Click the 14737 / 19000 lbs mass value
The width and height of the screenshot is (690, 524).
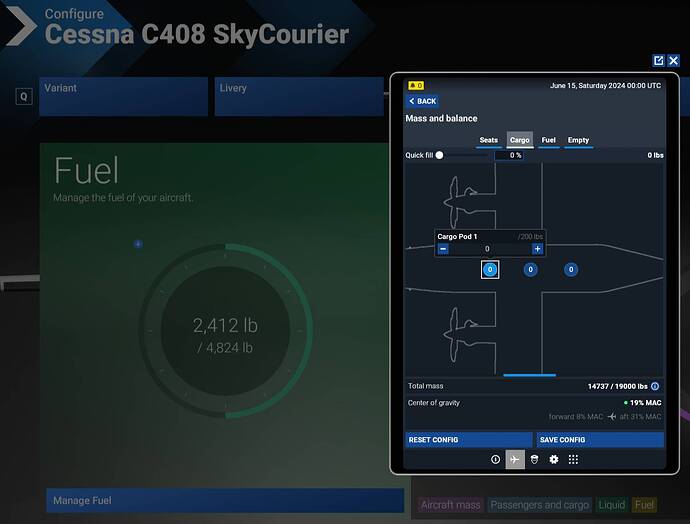617,386
